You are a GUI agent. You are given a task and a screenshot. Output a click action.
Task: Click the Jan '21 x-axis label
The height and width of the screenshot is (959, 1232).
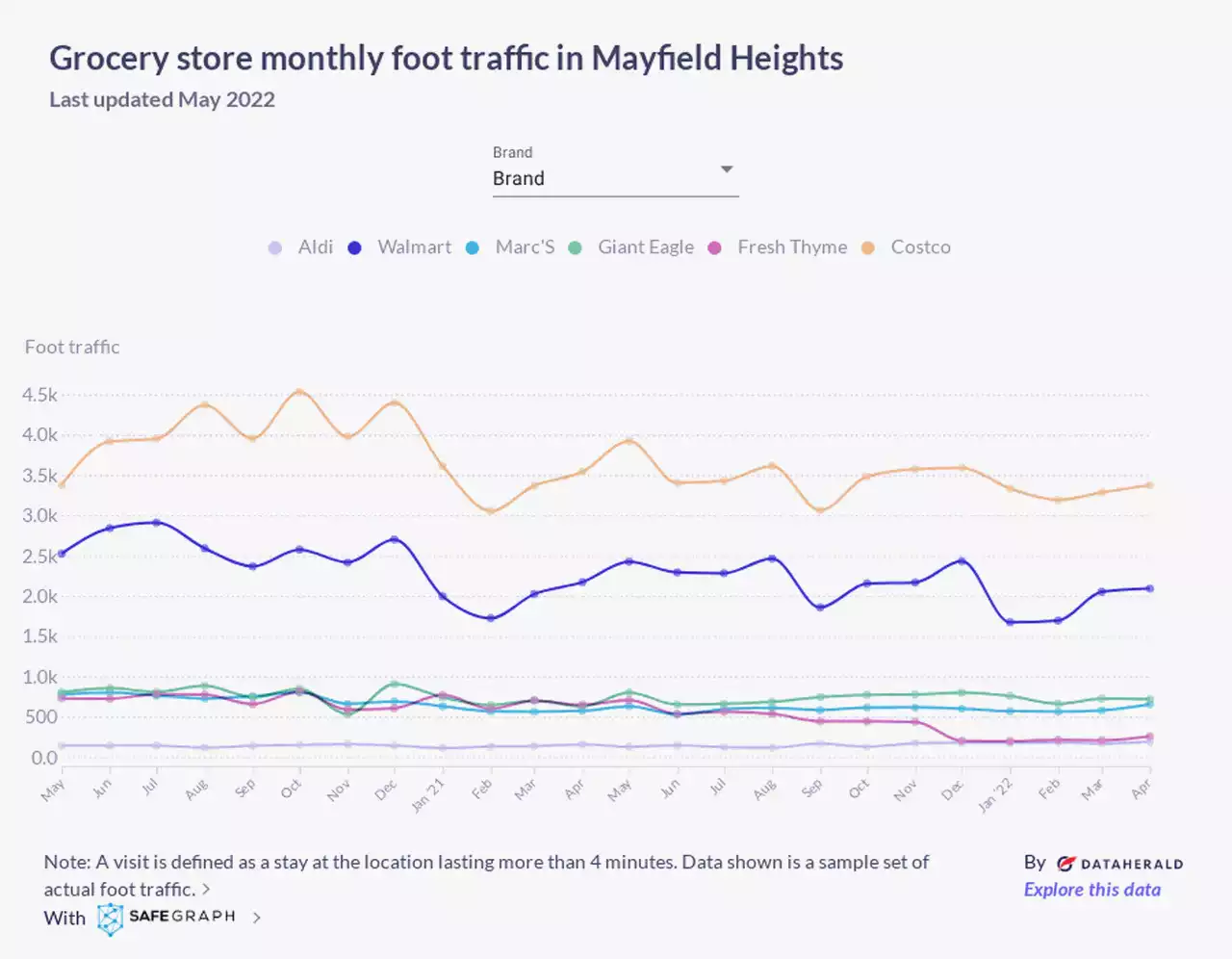tap(427, 795)
